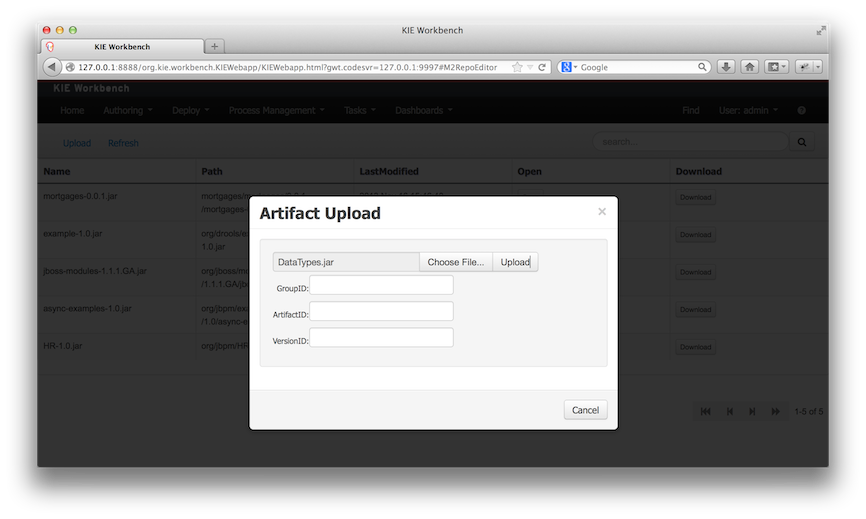Close the Artifact Upload dialog with X

(x=601, y=212)
